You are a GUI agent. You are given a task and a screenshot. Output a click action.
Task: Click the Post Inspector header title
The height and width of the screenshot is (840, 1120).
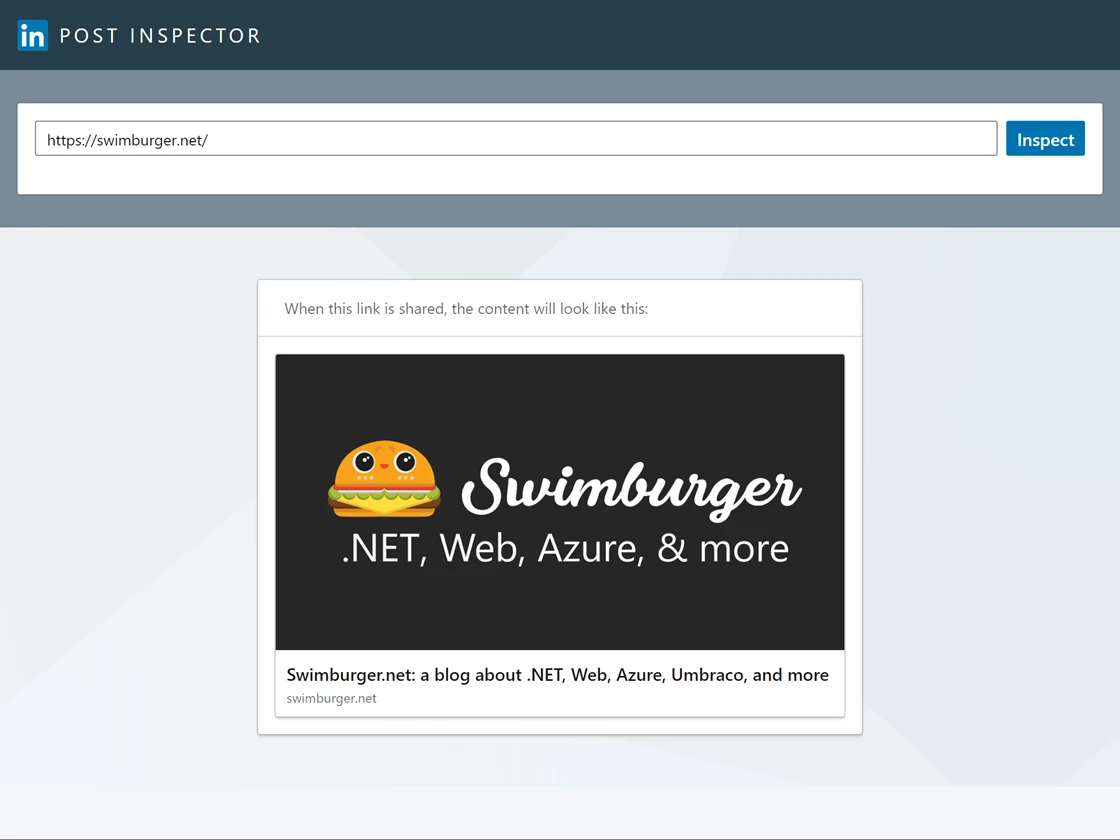[160, 36]
